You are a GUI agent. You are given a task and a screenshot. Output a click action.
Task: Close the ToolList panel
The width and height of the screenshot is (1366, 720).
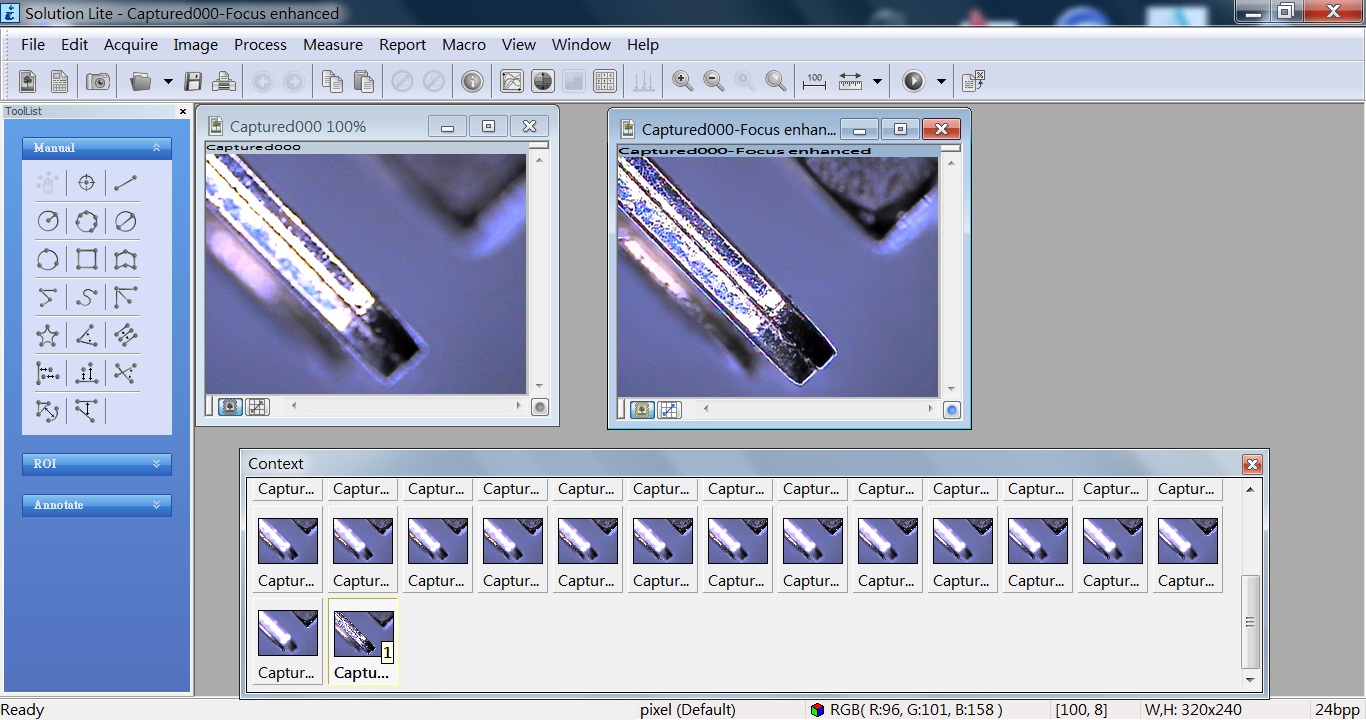point(183,112)
